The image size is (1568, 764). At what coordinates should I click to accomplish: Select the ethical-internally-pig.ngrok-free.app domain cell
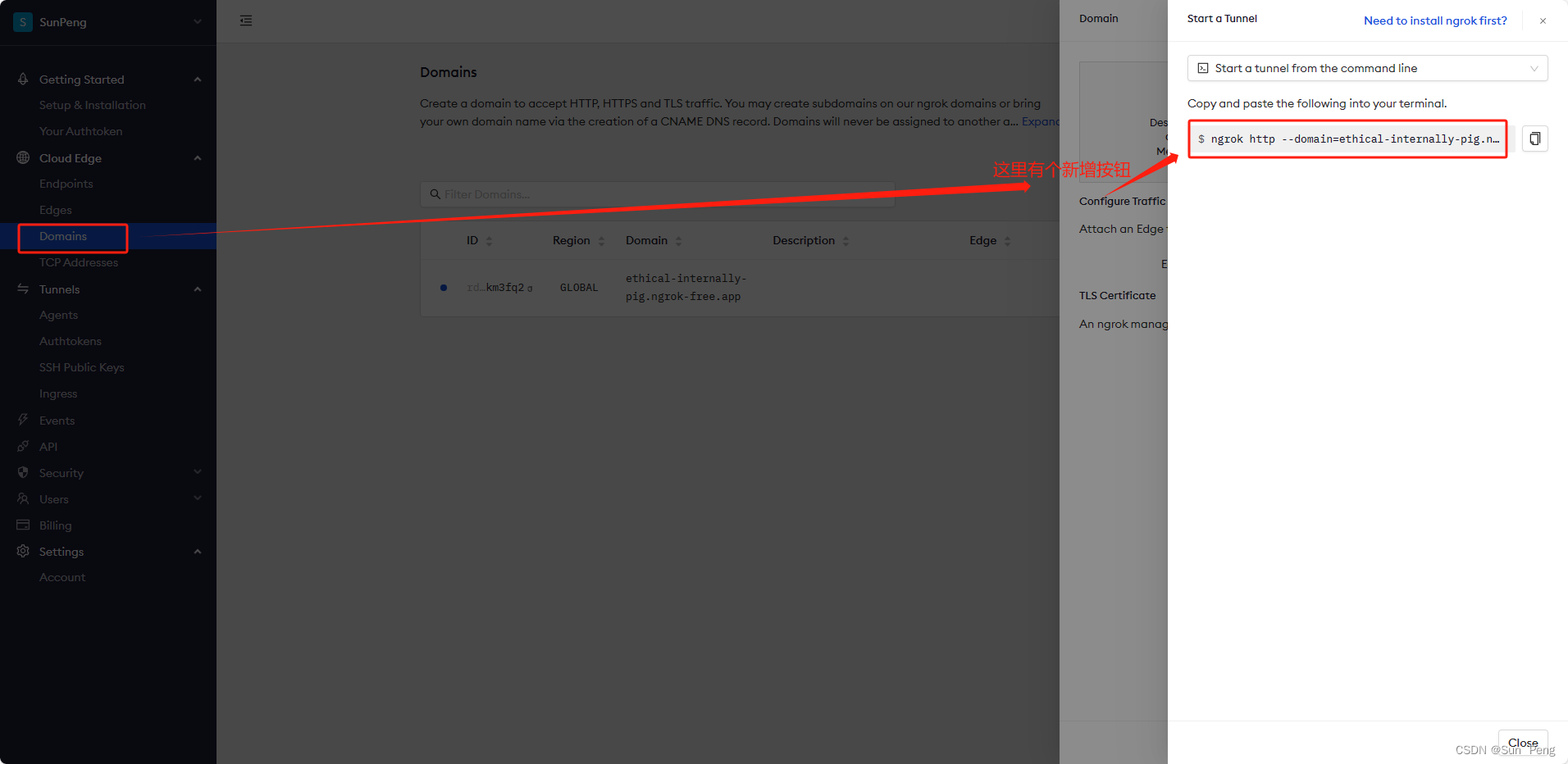[x=686, y=288]
